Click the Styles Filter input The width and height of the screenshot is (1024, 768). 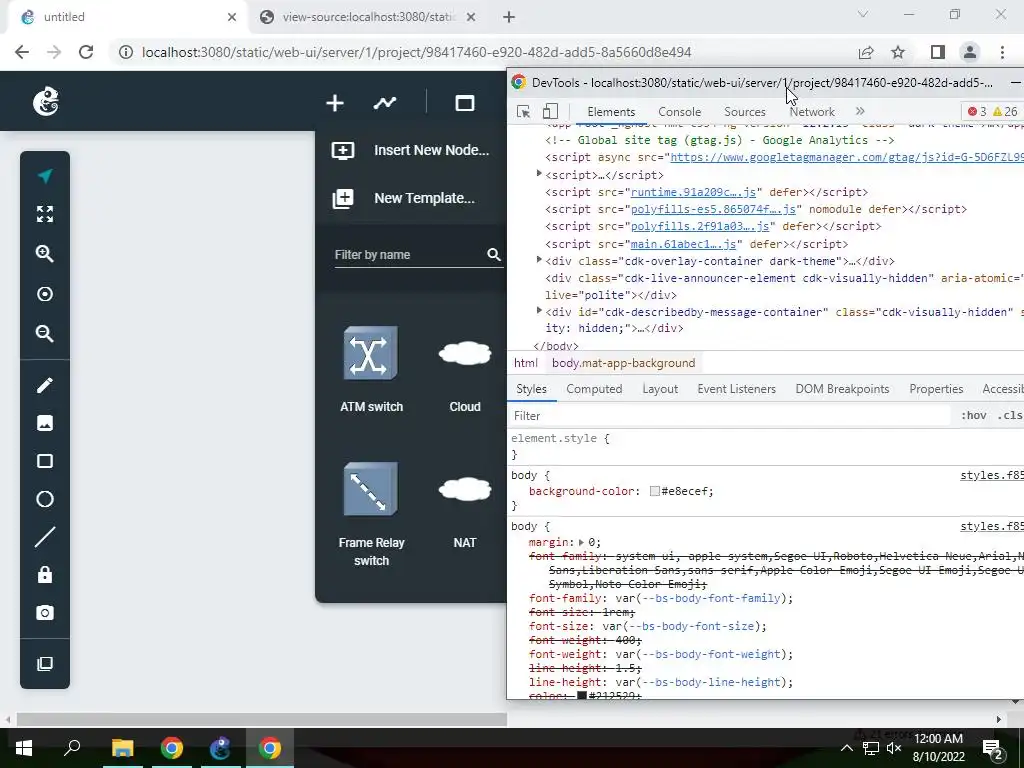pos(729,416)
